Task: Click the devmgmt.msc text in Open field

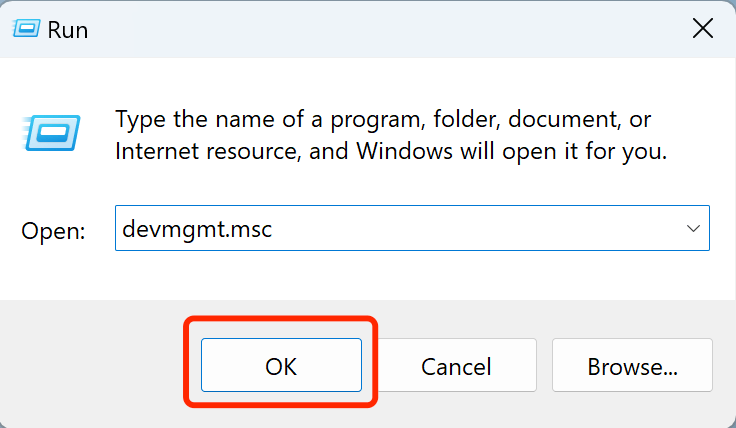Action: click(x=196, y=229)
